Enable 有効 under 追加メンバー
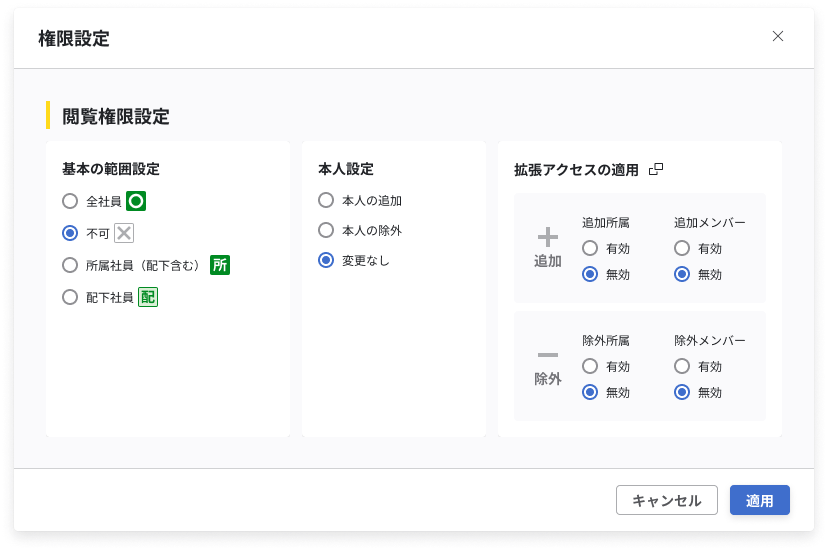The image size is (828, 551). tap(682, 248)
